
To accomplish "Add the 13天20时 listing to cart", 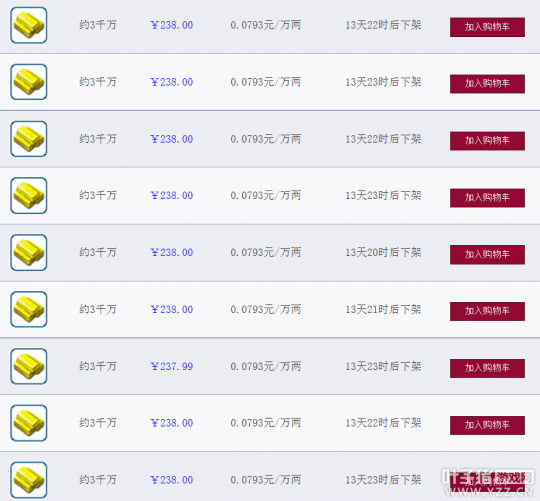I will [487, 254].
